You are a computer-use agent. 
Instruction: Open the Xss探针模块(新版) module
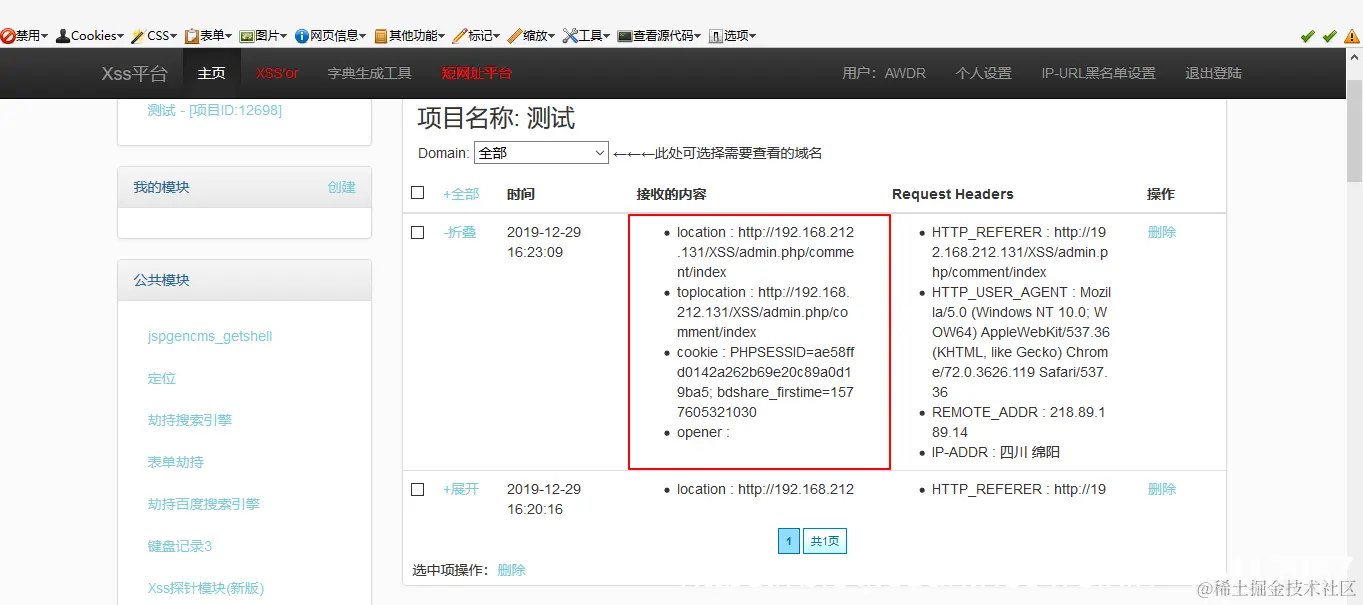(205, 588)
